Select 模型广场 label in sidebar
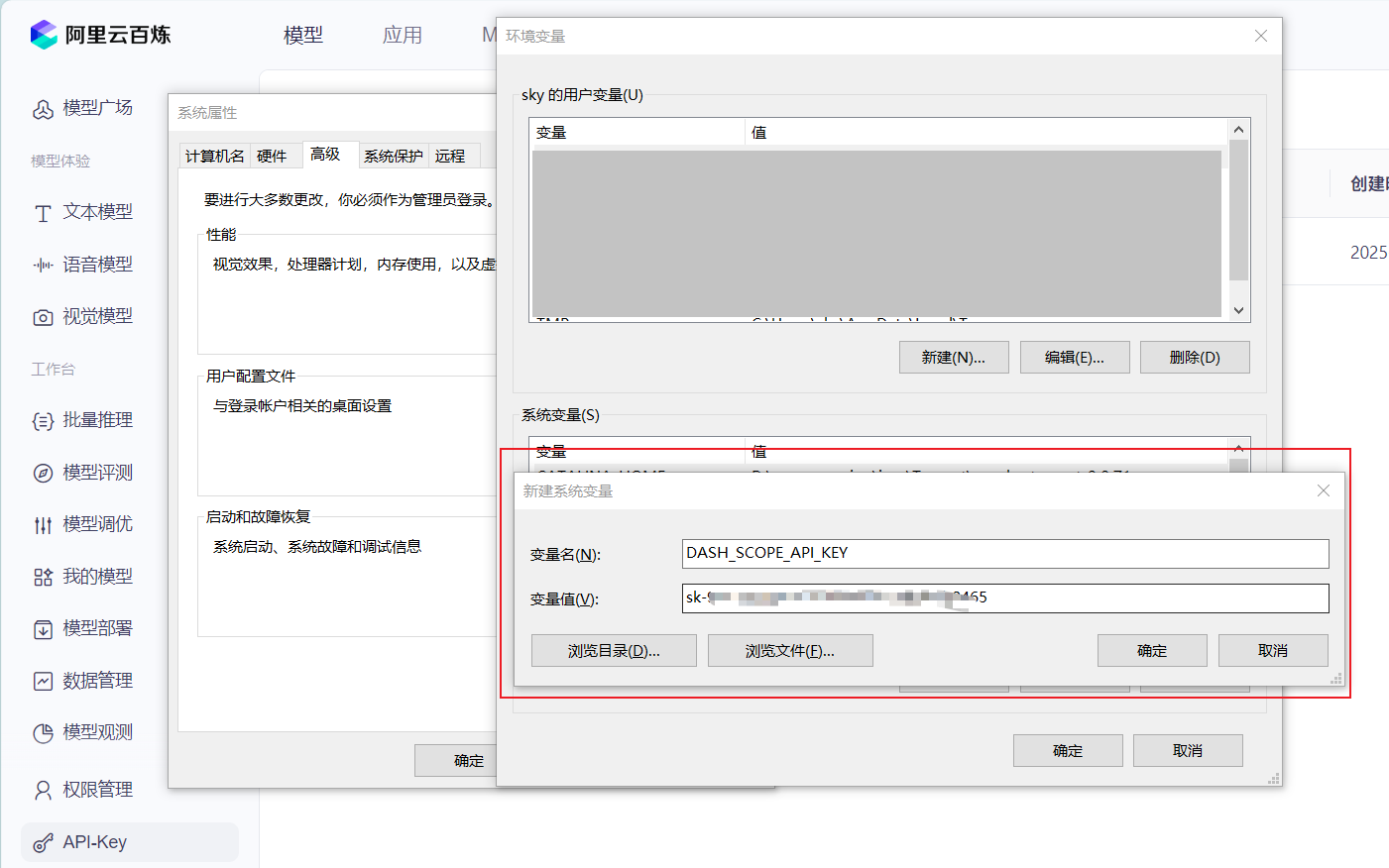The width and height of the screenshot is (1389, 868). pos(97,108)
